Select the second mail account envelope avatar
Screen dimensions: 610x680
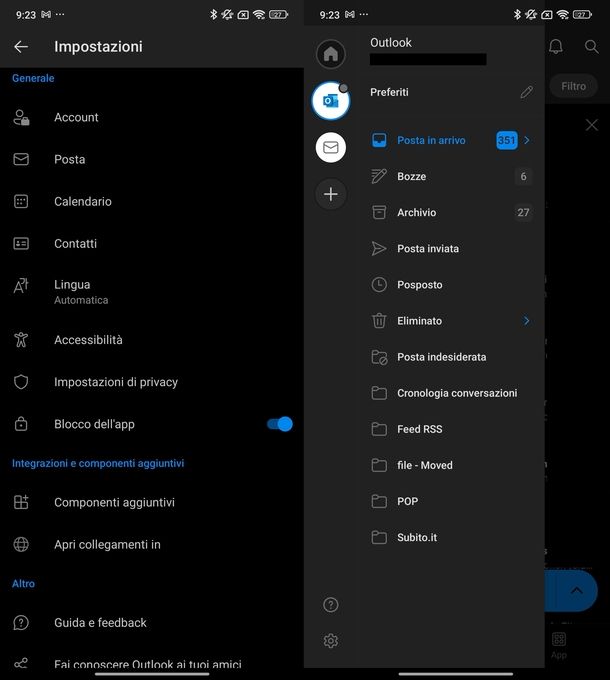331,147
